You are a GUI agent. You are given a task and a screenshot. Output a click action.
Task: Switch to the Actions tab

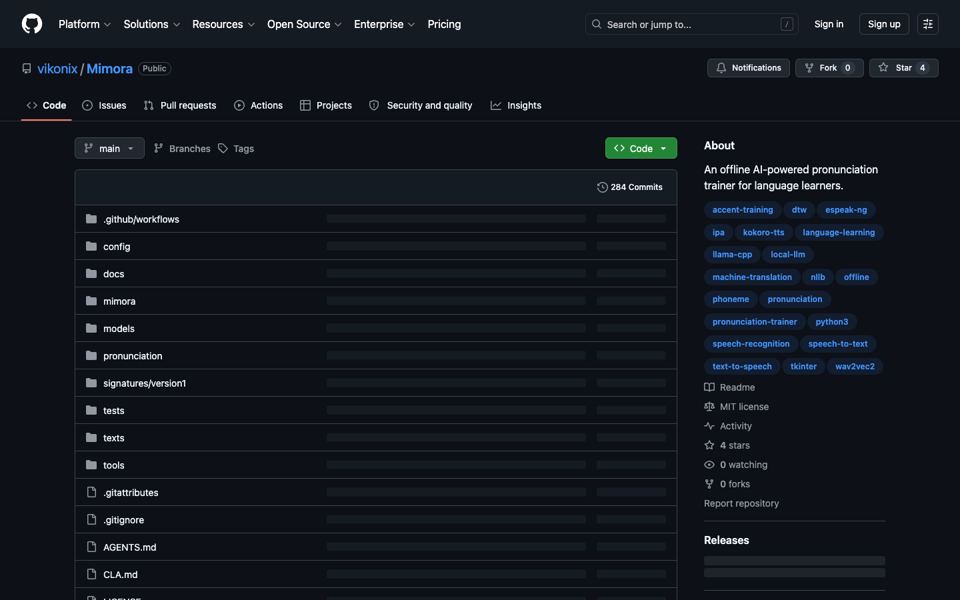[x=258, y=105]
